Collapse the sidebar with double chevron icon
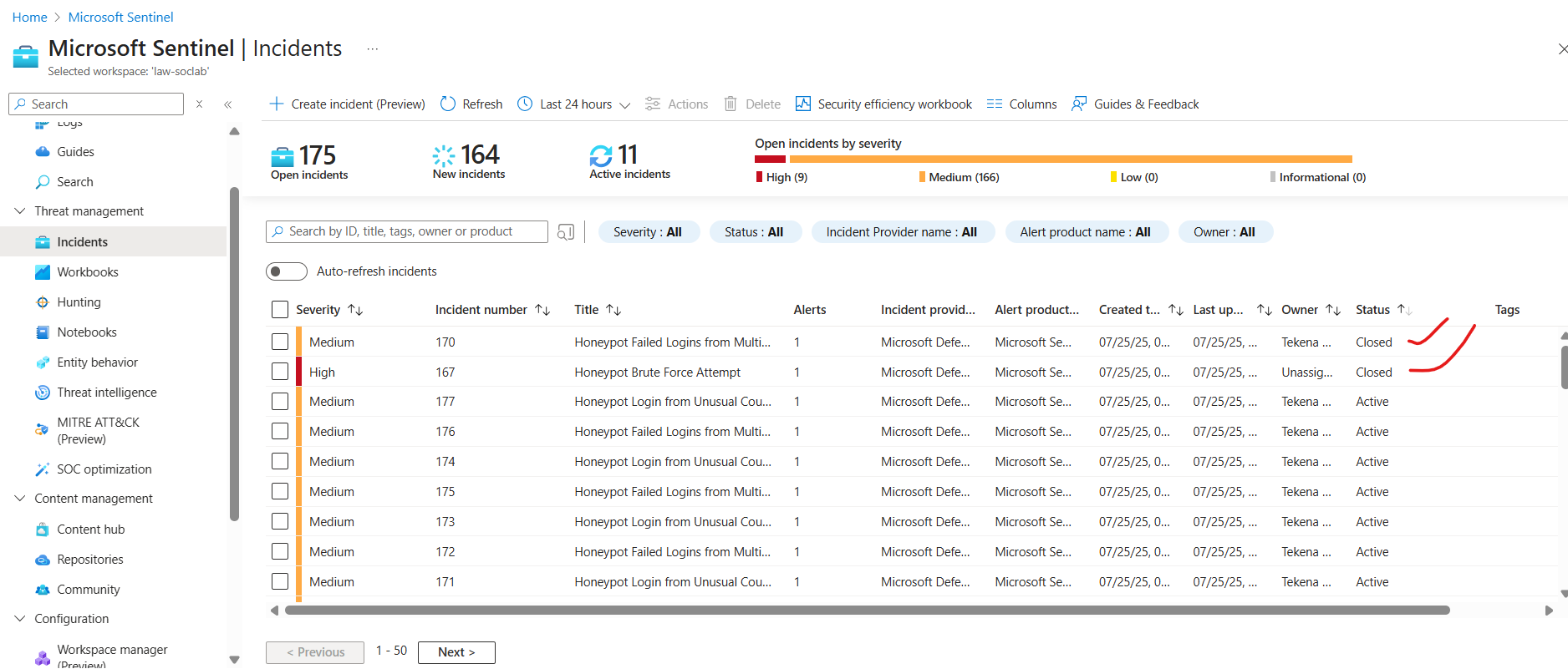The height and width of the screenshot is (669, 1568). [227, 104]
